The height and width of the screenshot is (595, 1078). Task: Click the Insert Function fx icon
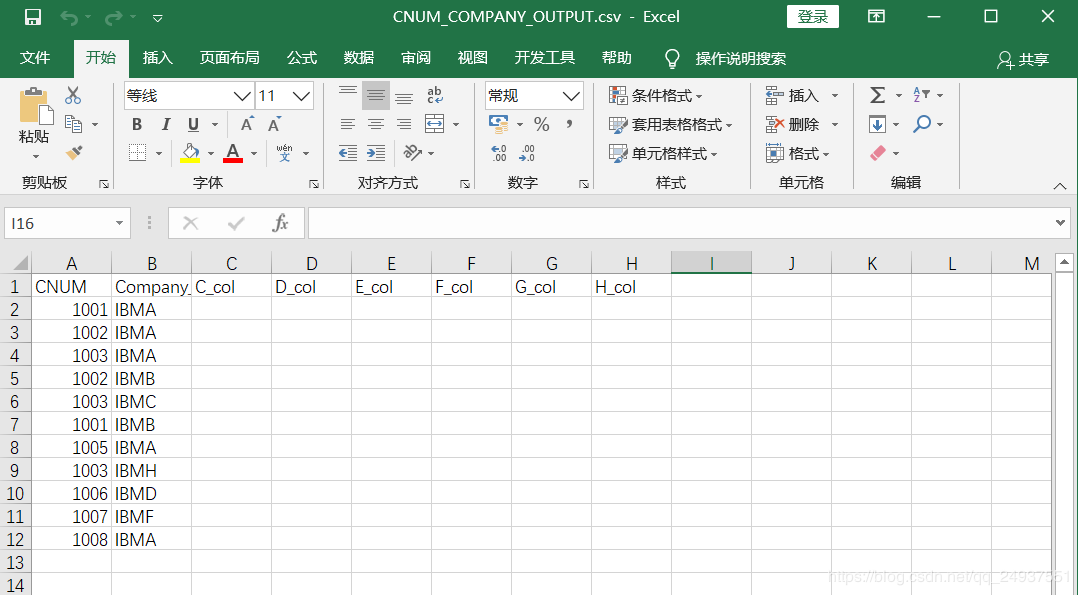point(281,223)
